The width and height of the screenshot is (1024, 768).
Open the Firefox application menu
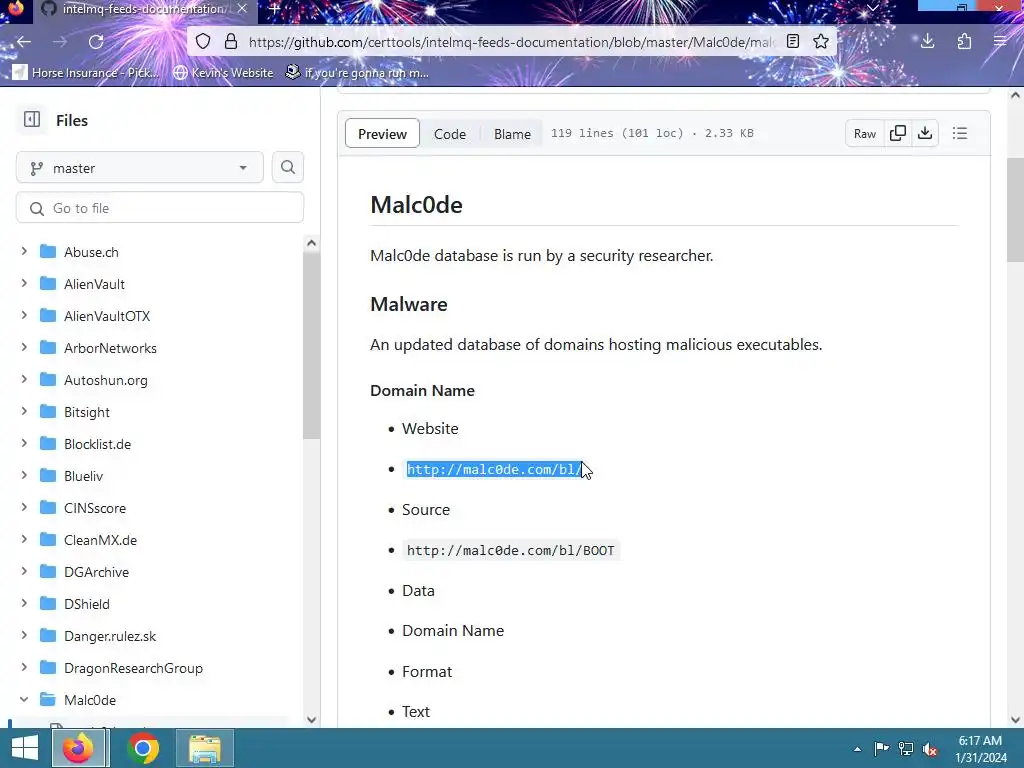pyautogui.click(x=1000, y=42)
